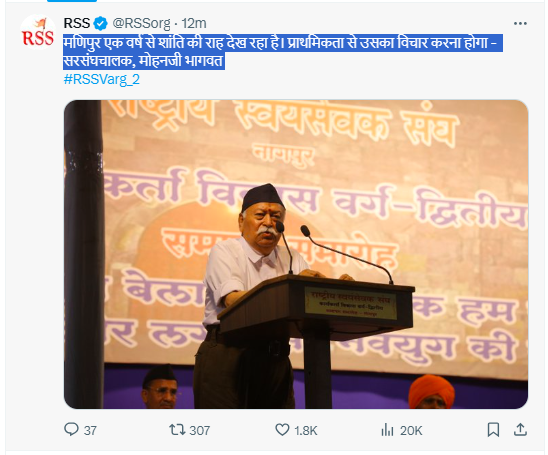Open the @RSSorg handle link

coord(142,24)
